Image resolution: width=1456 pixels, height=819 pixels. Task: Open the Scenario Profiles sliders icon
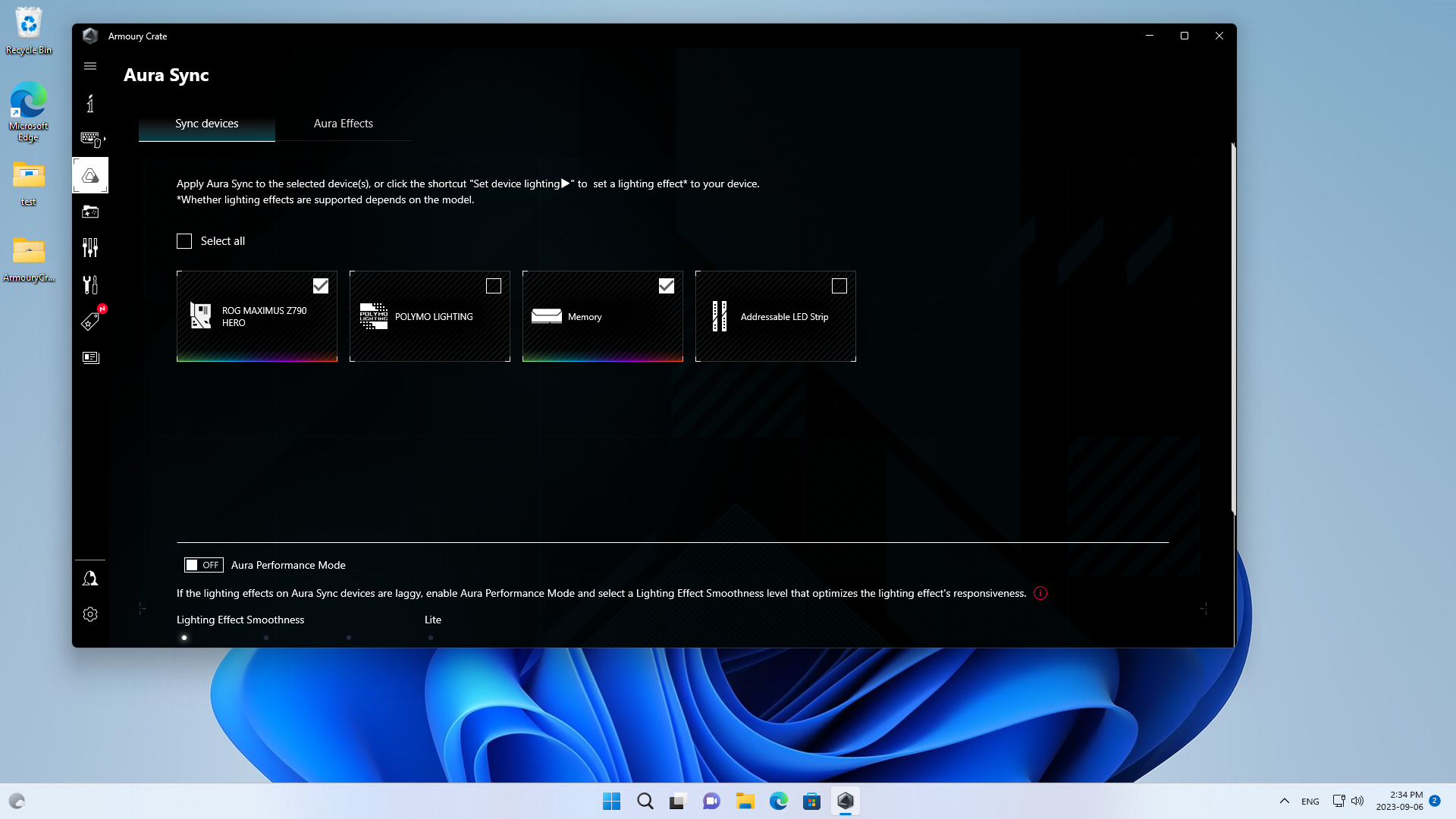(x=90, y=248)
